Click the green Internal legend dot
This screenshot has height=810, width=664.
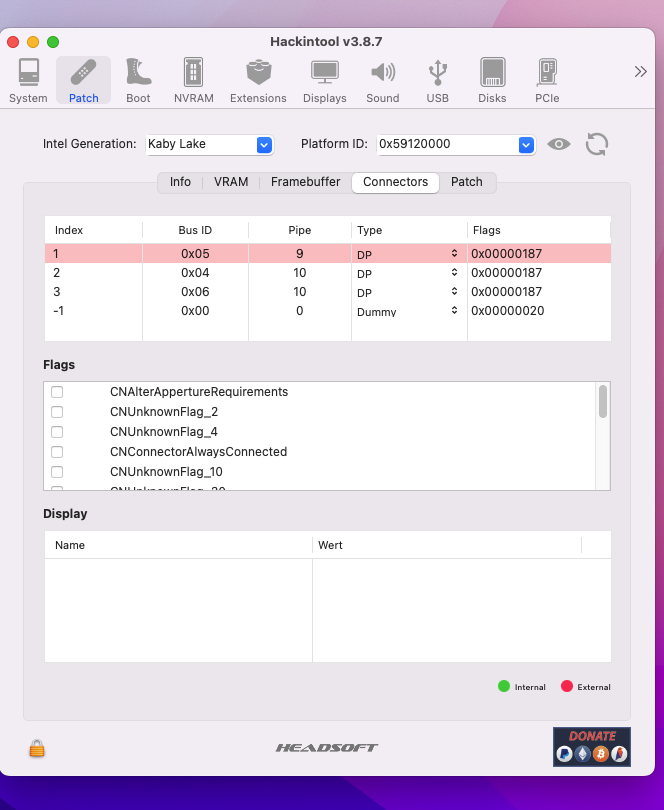[x=504, y=686]
